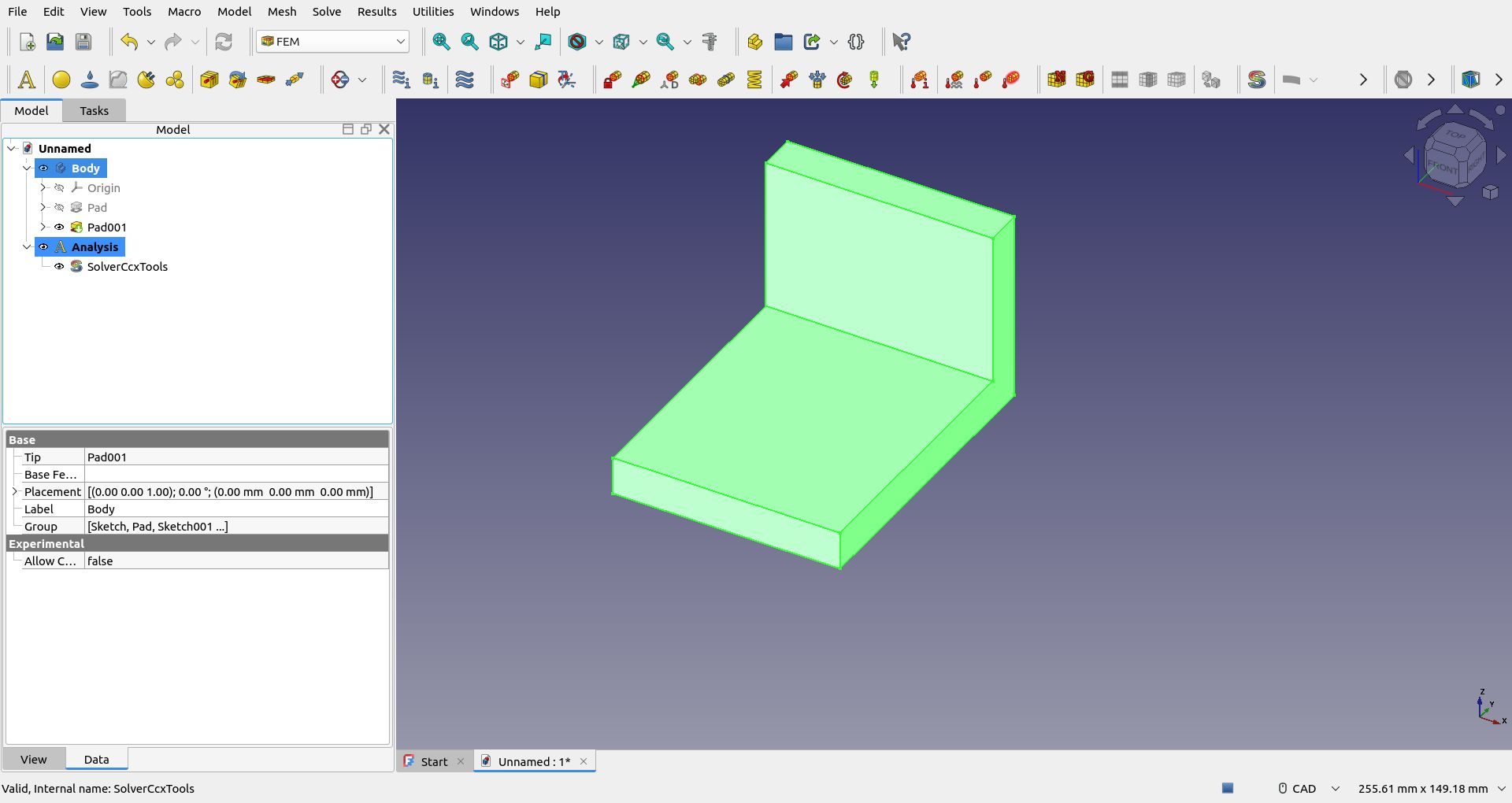Expand the Placement property row

point(14,492)
